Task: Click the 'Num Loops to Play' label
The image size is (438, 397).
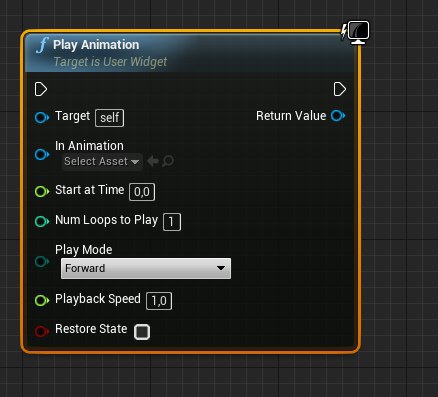Action: [x=107, y=220]
